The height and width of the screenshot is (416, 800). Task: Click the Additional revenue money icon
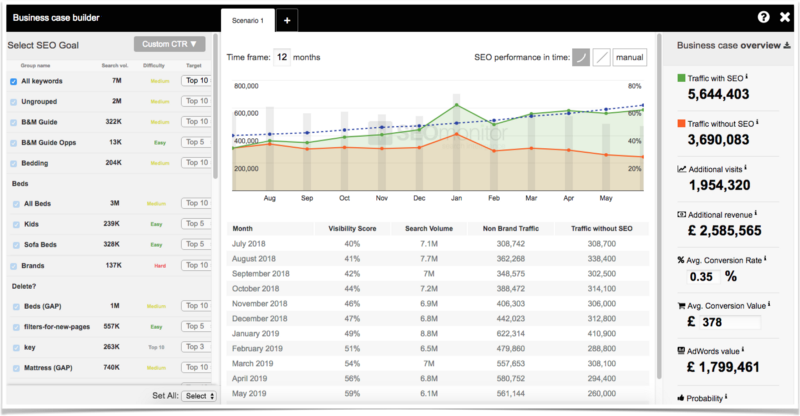(682, 214)
